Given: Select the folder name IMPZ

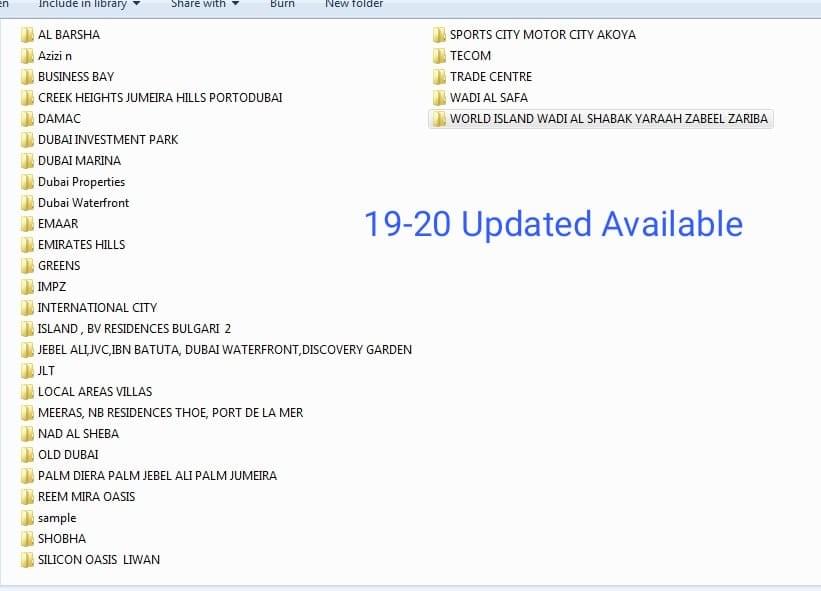Looking at the screenshot, I should pos(52,287).
